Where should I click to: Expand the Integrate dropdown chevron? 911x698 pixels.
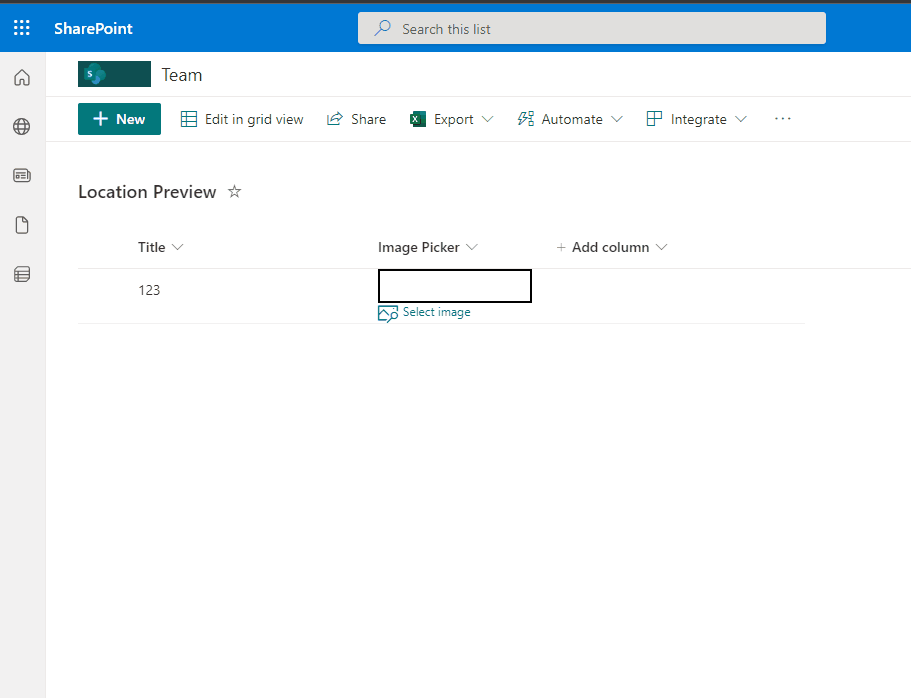[741, 119]
